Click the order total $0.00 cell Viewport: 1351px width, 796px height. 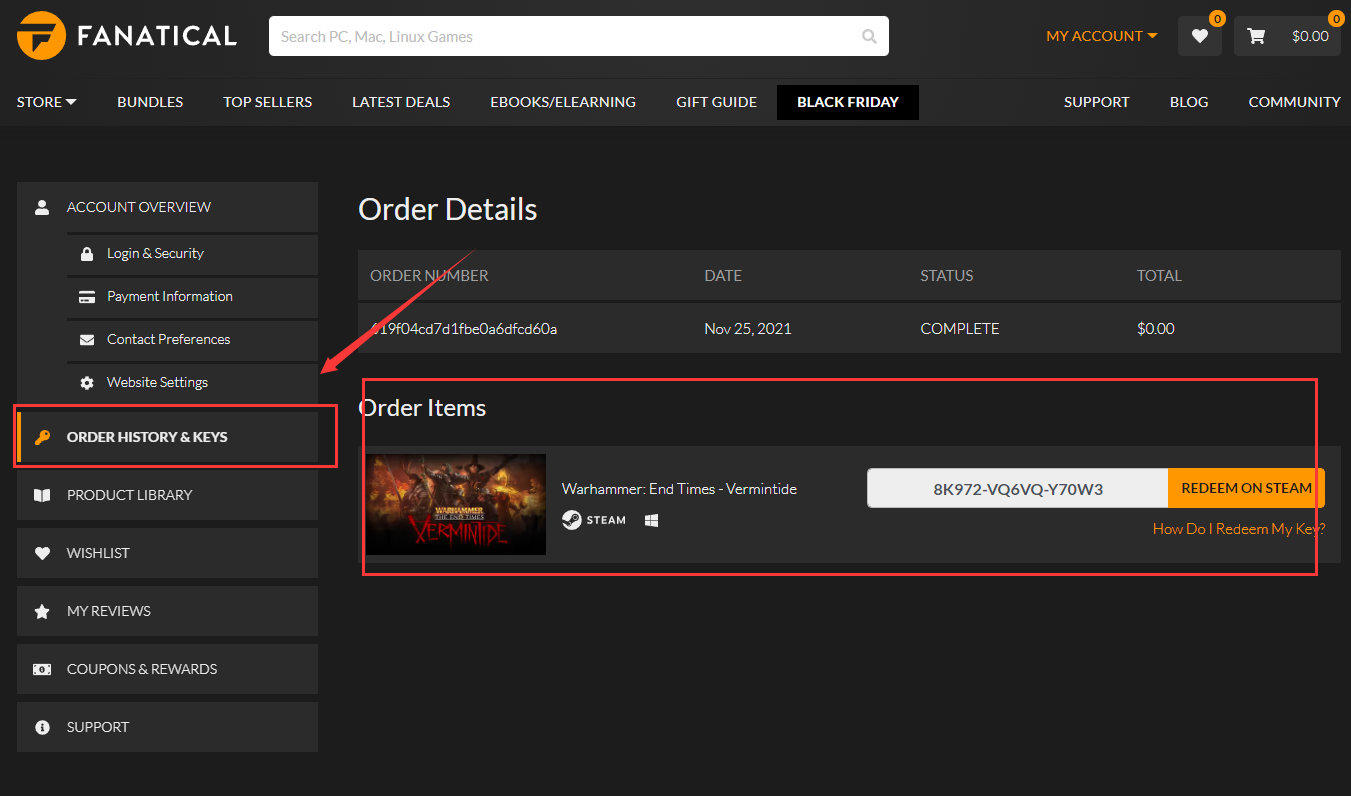coord(1156,329)
